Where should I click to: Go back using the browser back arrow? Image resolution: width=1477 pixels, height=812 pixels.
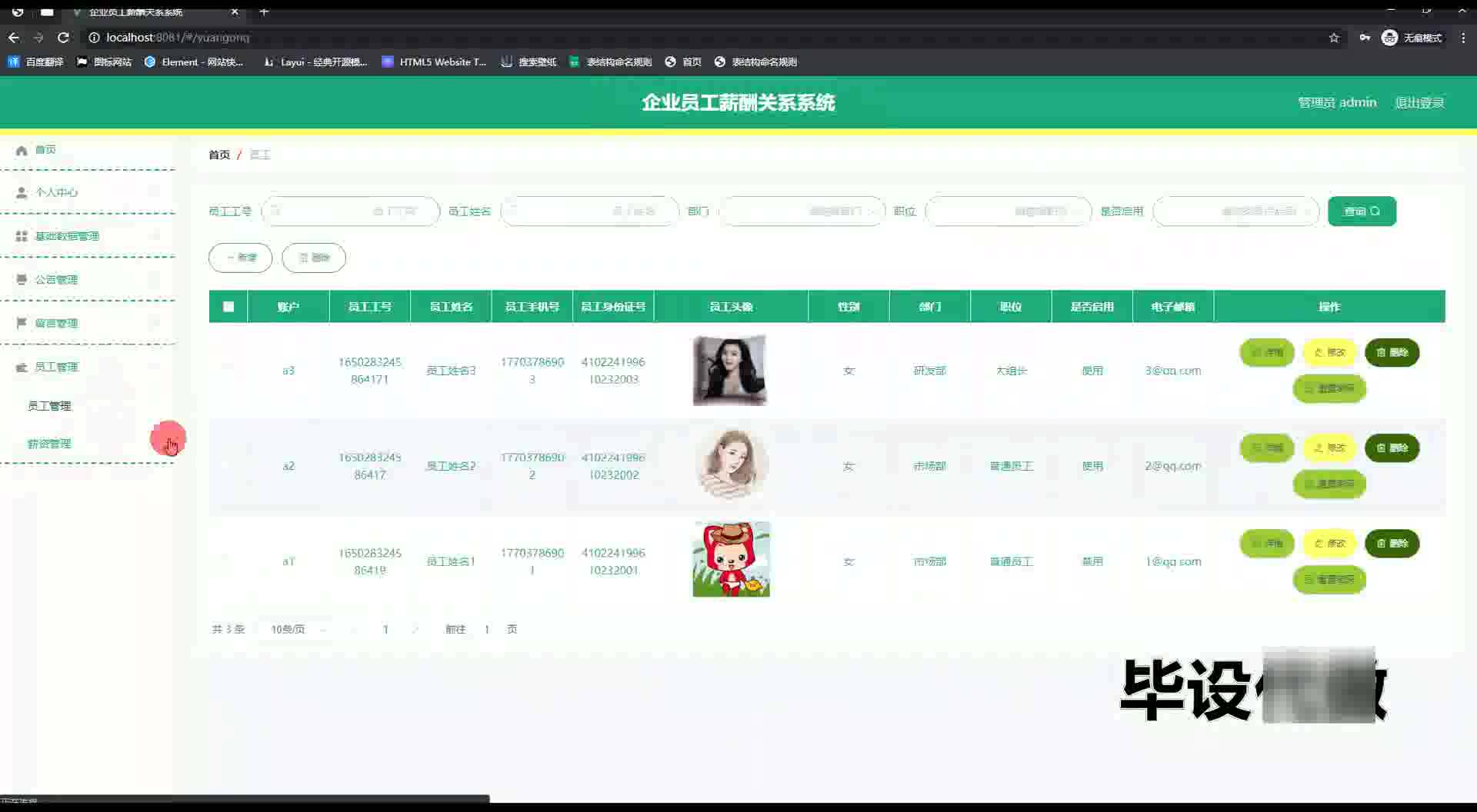tap(14, 38)
